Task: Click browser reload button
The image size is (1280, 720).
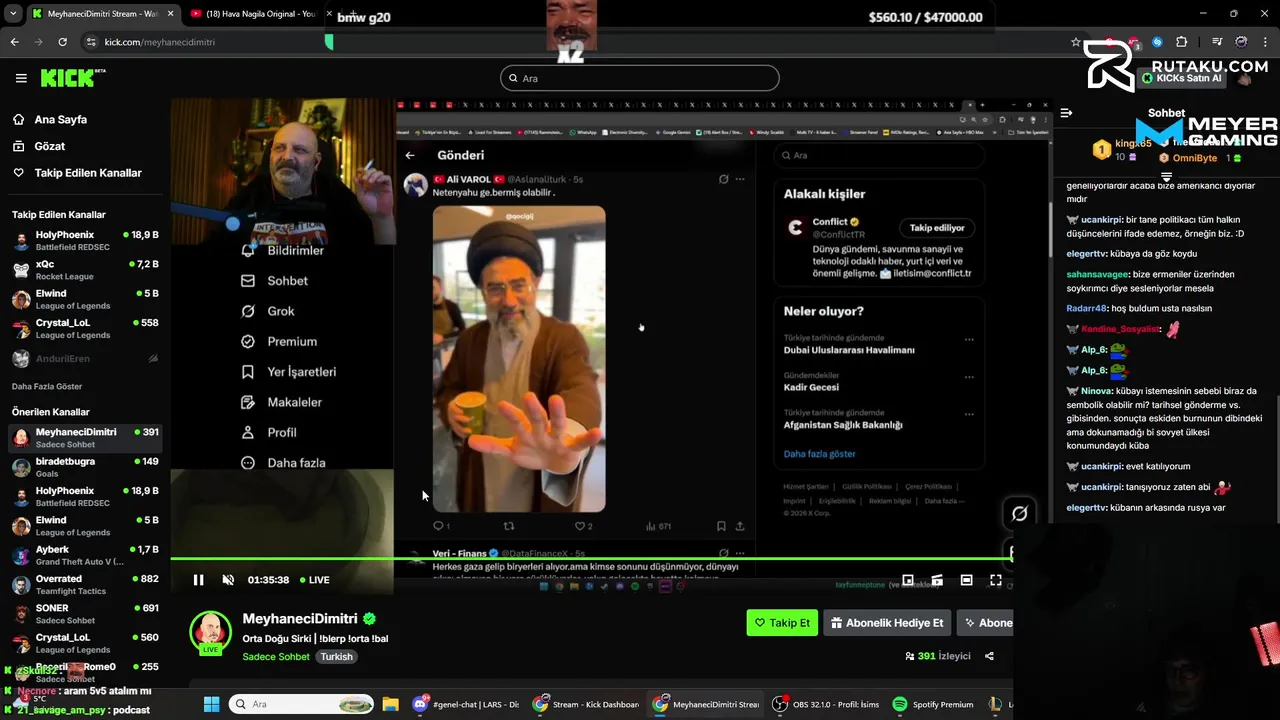Action: [x=62, y=42]
